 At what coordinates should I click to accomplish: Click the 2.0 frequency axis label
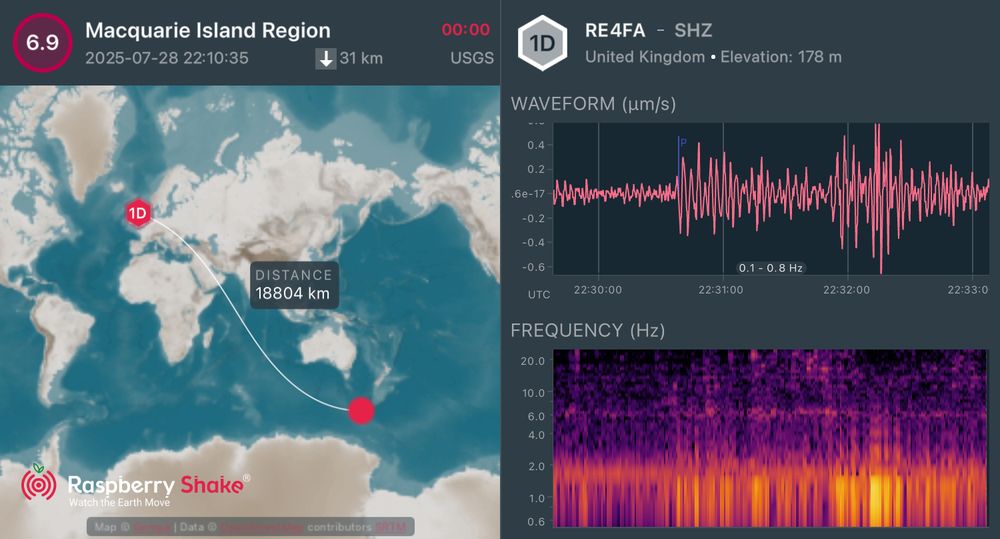(x=536, y=466)
